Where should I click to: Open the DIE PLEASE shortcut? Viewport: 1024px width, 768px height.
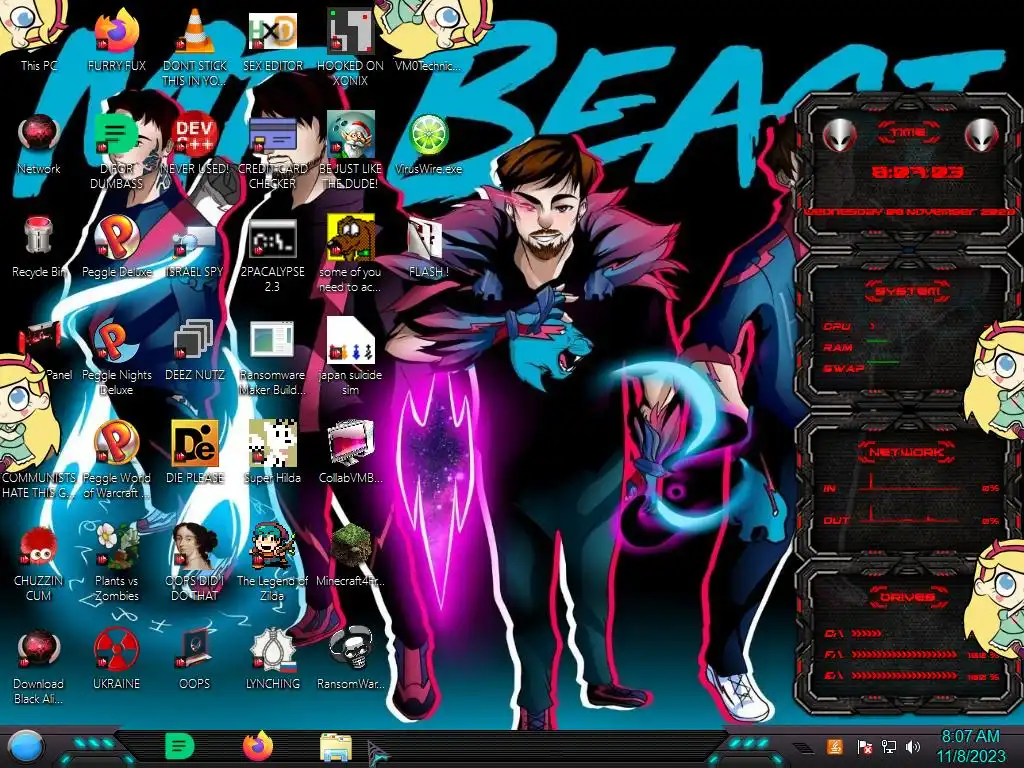[195, 453]
